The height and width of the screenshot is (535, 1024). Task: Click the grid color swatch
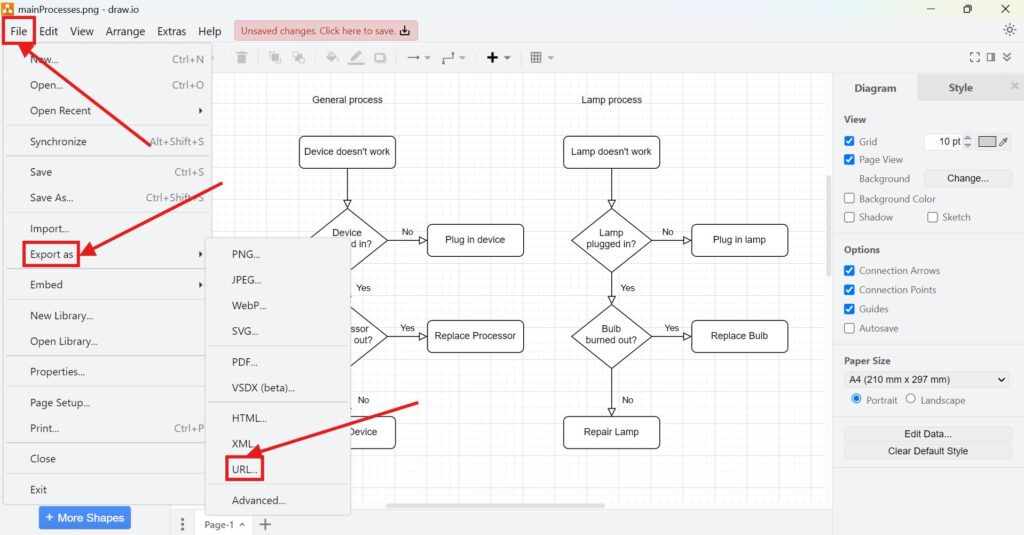pyautogui.click(x=987, y=142)
